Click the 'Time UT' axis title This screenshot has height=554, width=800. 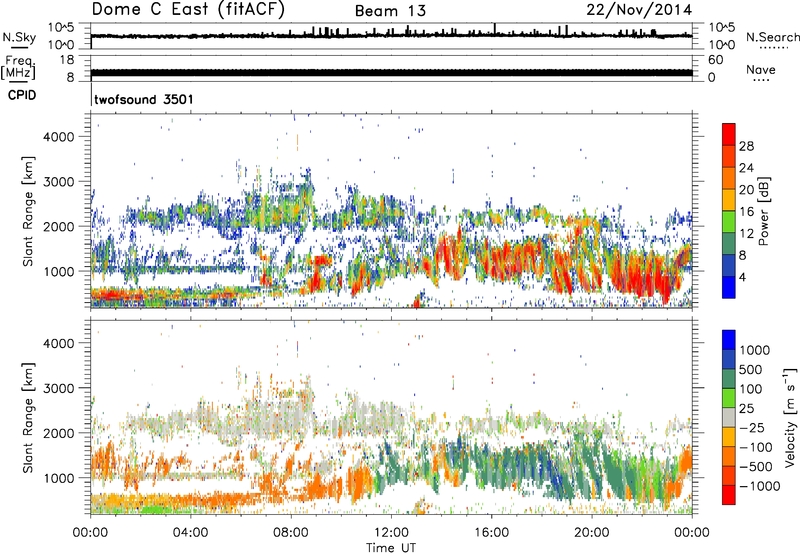tap(391, 548)
